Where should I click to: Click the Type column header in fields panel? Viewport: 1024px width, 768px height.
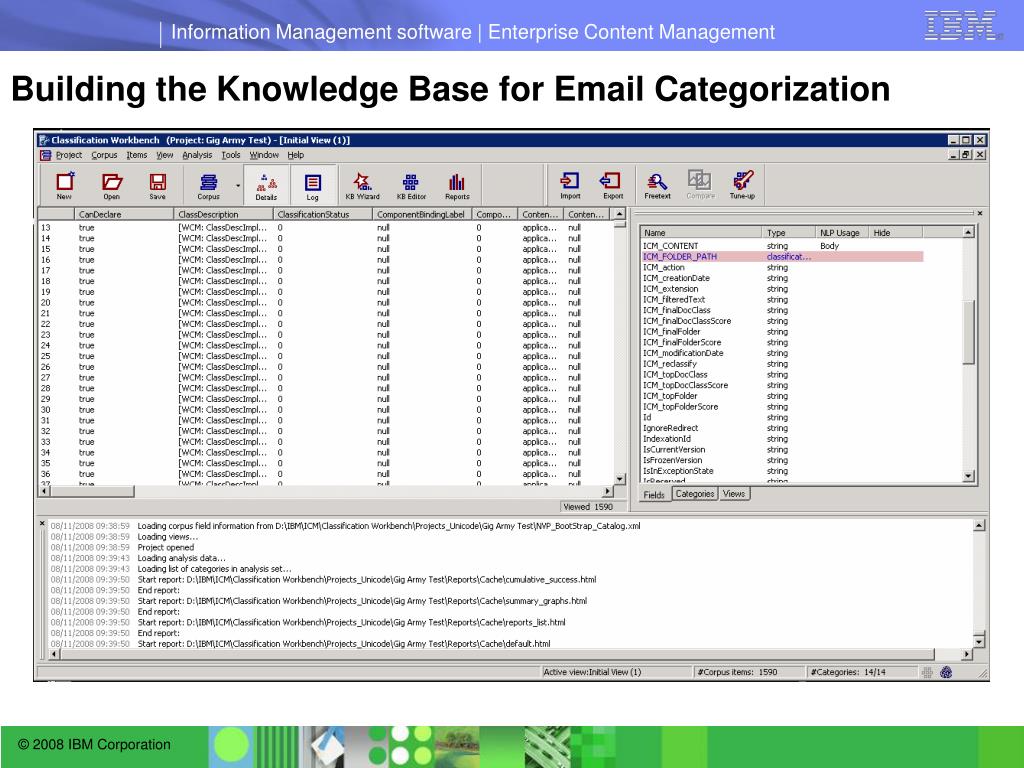[788, 232]
